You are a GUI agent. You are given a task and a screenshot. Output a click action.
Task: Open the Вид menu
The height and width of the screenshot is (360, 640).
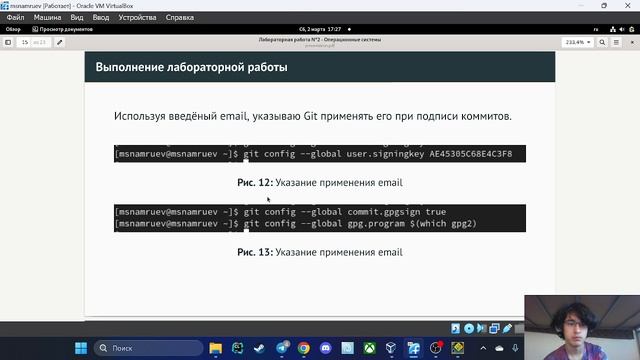click(77, 18)
